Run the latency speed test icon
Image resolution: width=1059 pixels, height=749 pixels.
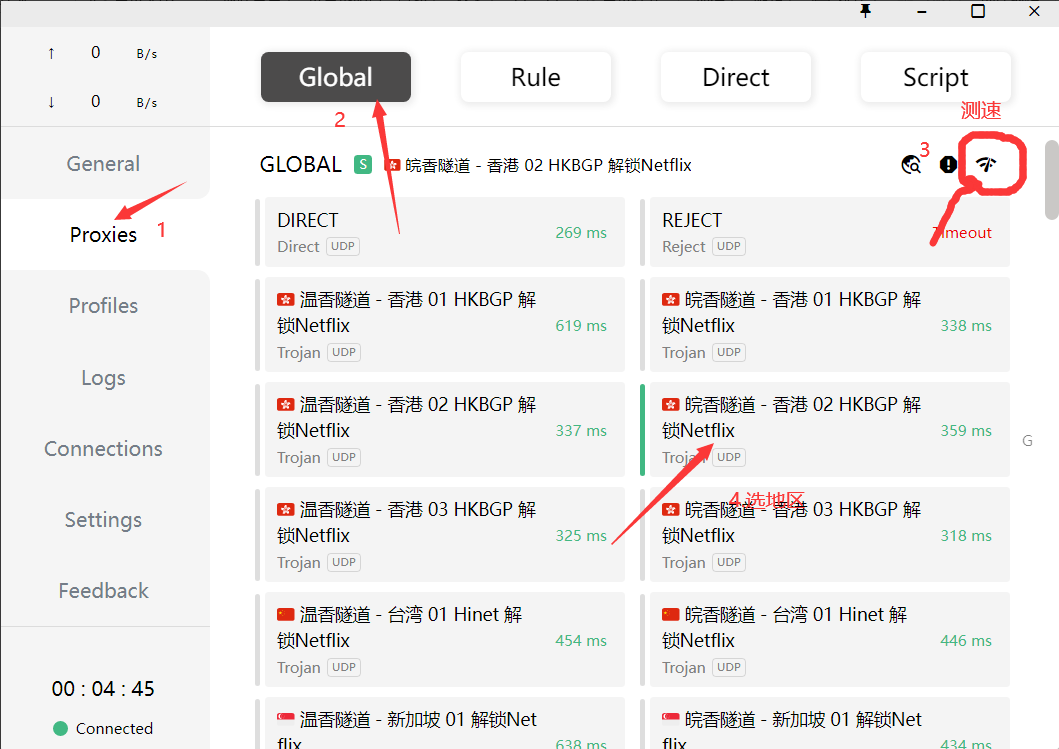pyautogui.click(x=986, y=165)
